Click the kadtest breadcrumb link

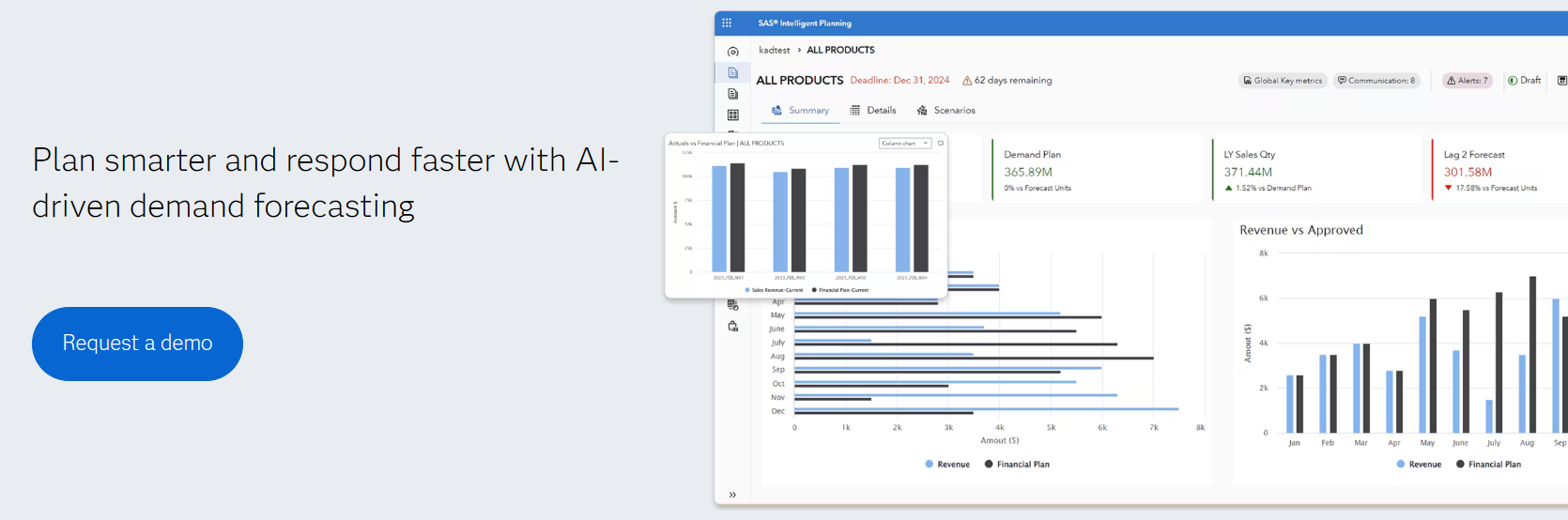774,51
